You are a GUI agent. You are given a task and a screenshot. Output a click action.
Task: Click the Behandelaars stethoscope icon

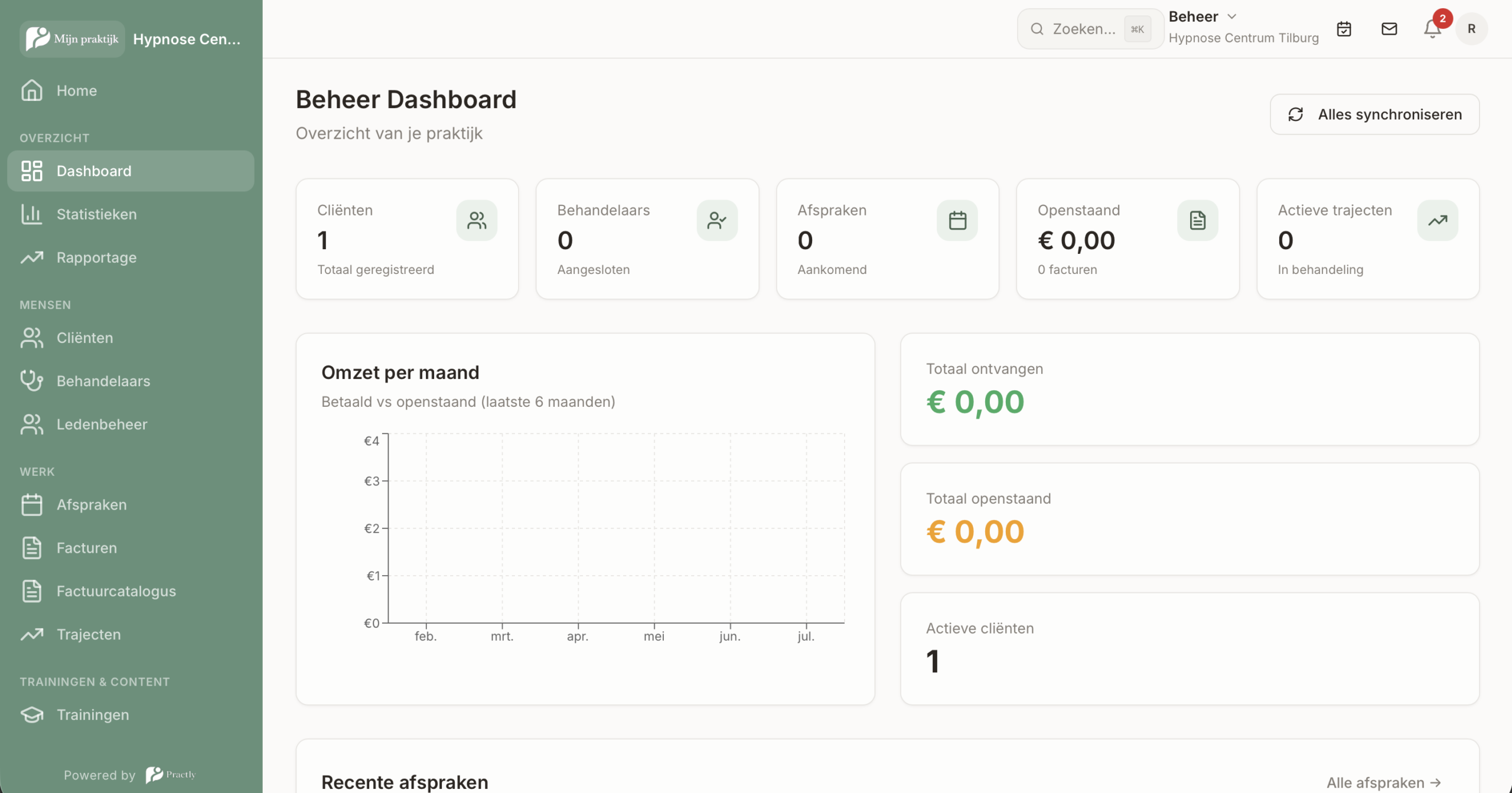32,381
